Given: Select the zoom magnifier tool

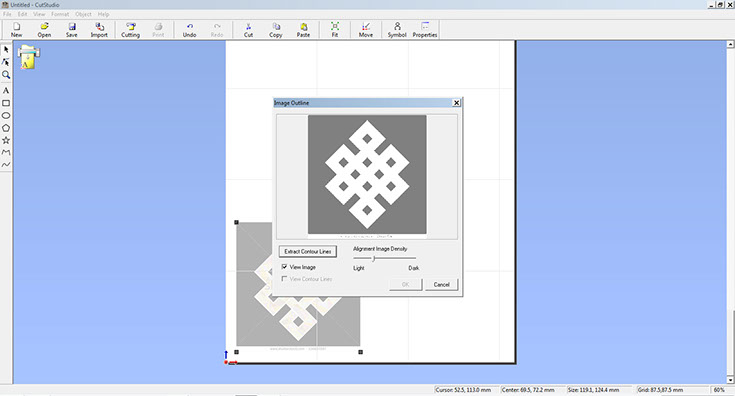Looking at the screenshot, I should [6, 75].
